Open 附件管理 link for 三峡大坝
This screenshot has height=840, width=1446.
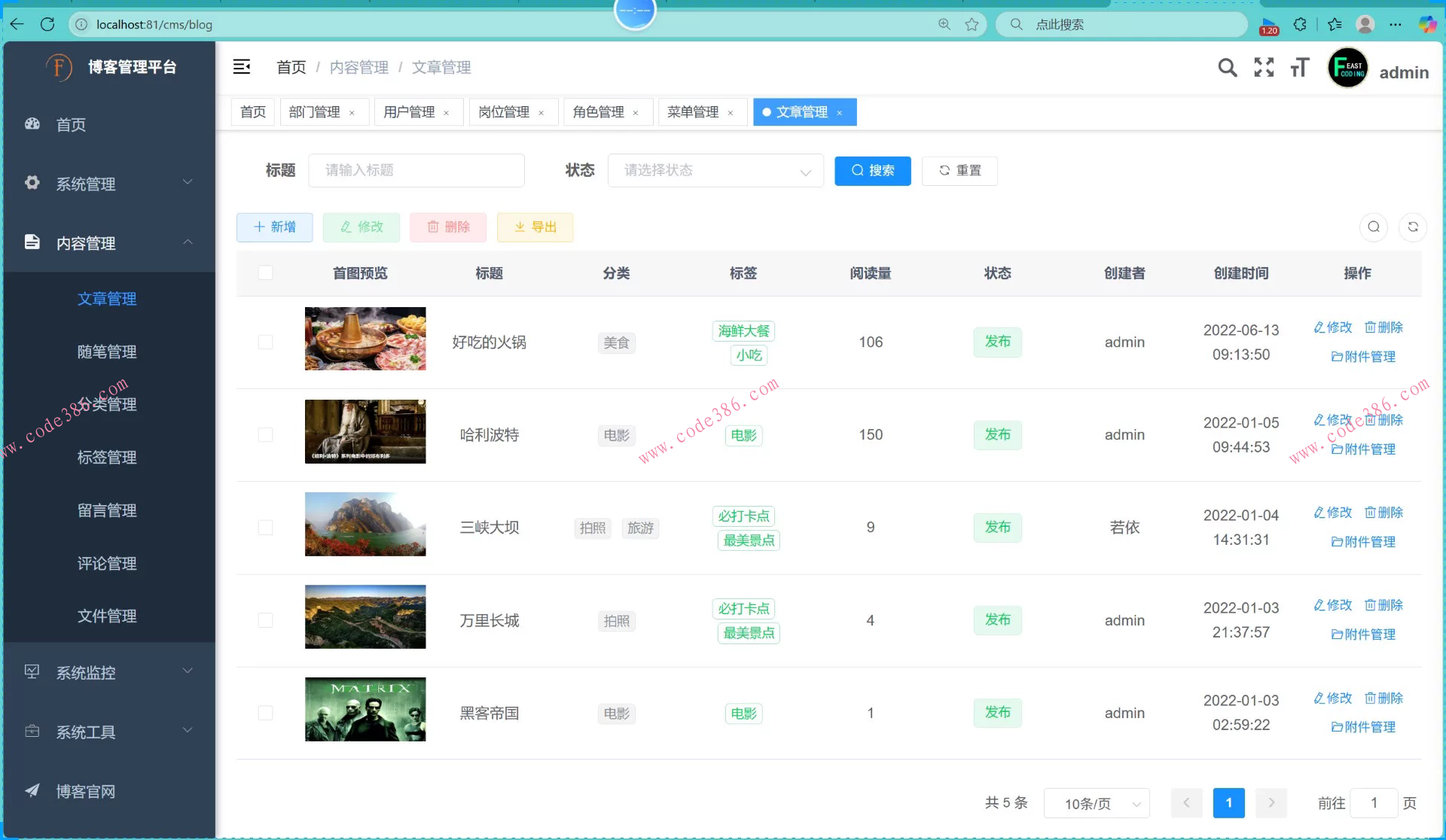(x=1362, y=541)
